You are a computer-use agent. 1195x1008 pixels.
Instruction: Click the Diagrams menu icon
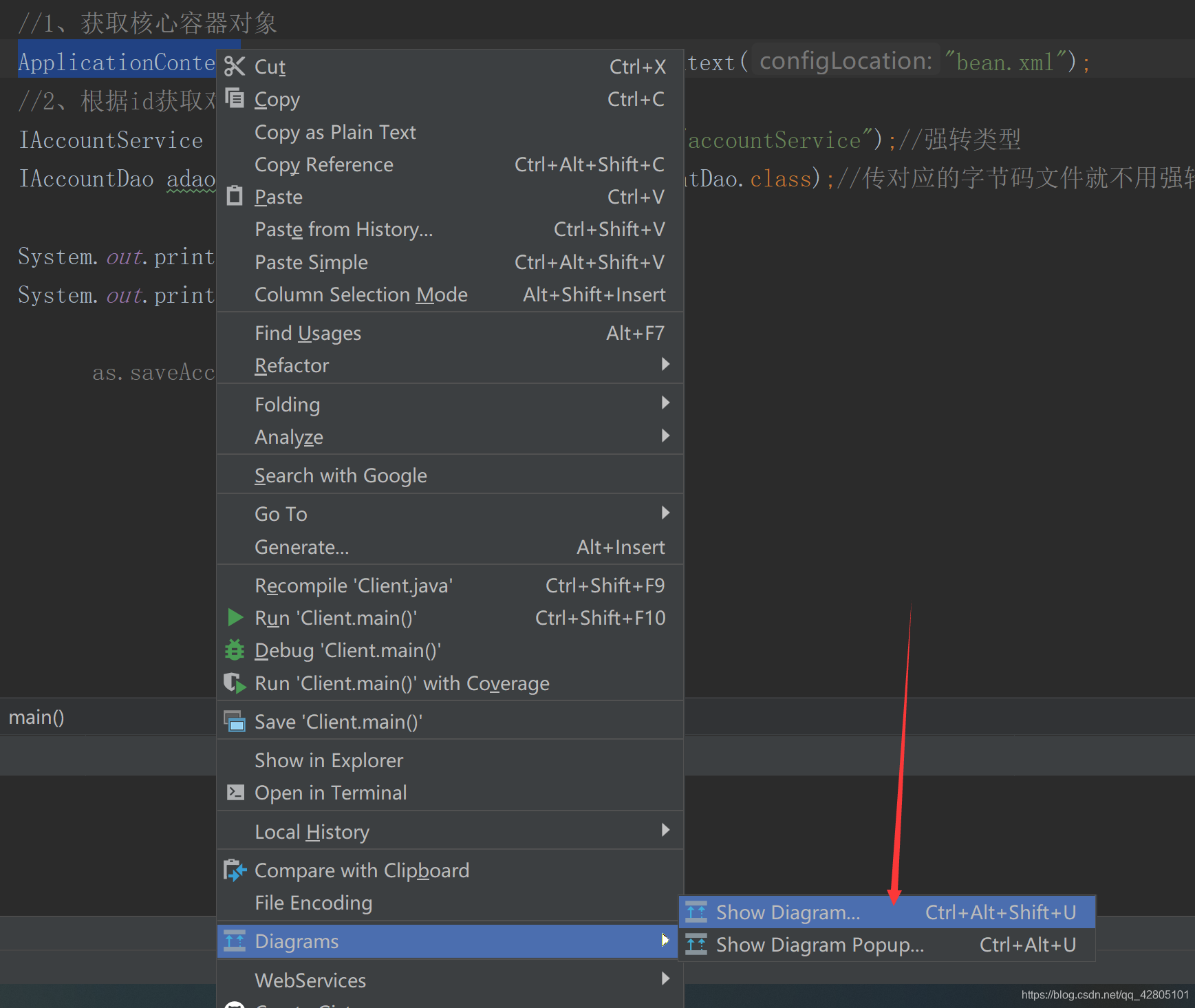pyautogui.click(x=235, y=941)
